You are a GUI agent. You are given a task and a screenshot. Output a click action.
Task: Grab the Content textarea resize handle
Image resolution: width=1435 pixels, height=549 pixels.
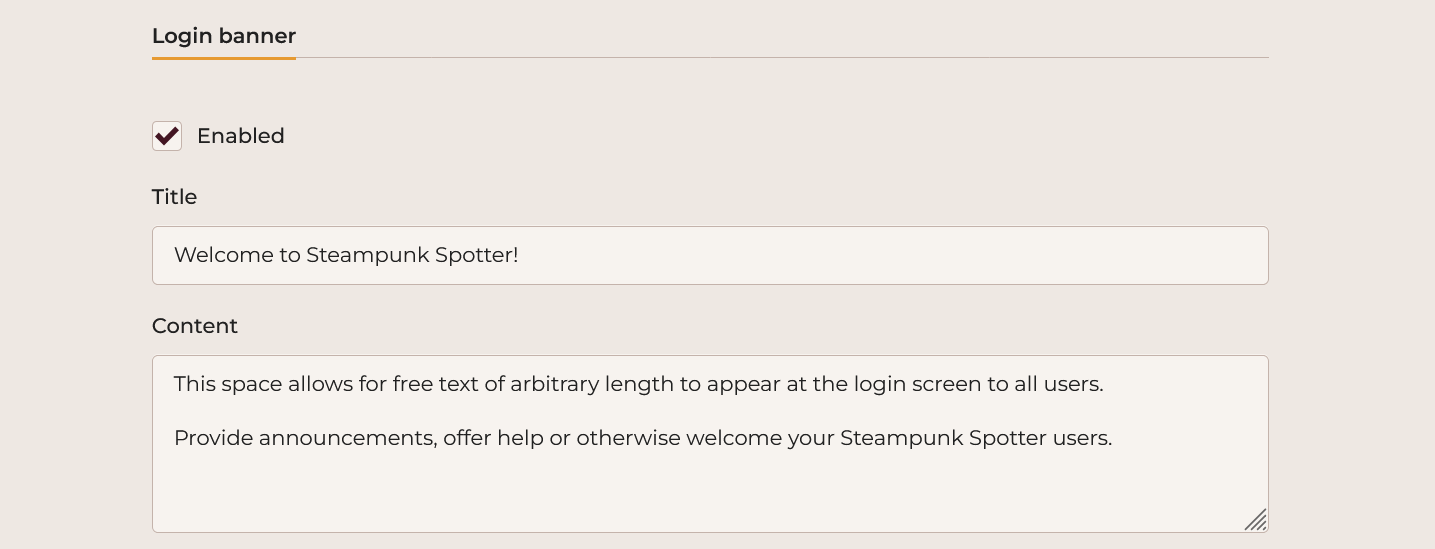pyautogui.click(x=1256, y=520)
